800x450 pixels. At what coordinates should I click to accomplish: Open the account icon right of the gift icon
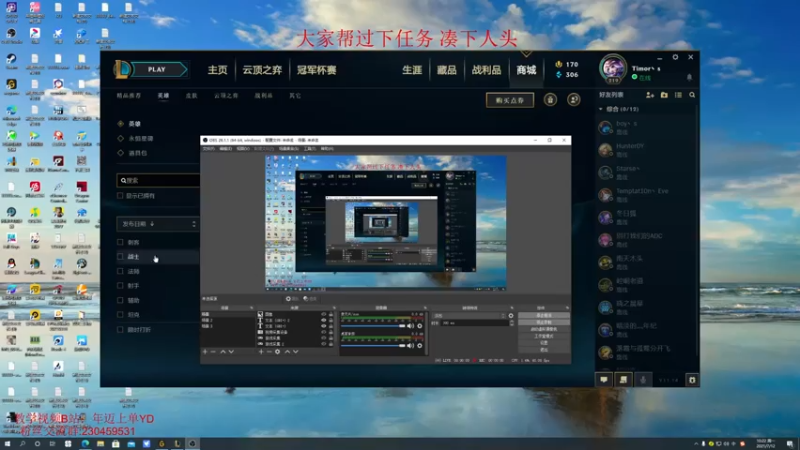pyautogui.click(x=573, y=100)
